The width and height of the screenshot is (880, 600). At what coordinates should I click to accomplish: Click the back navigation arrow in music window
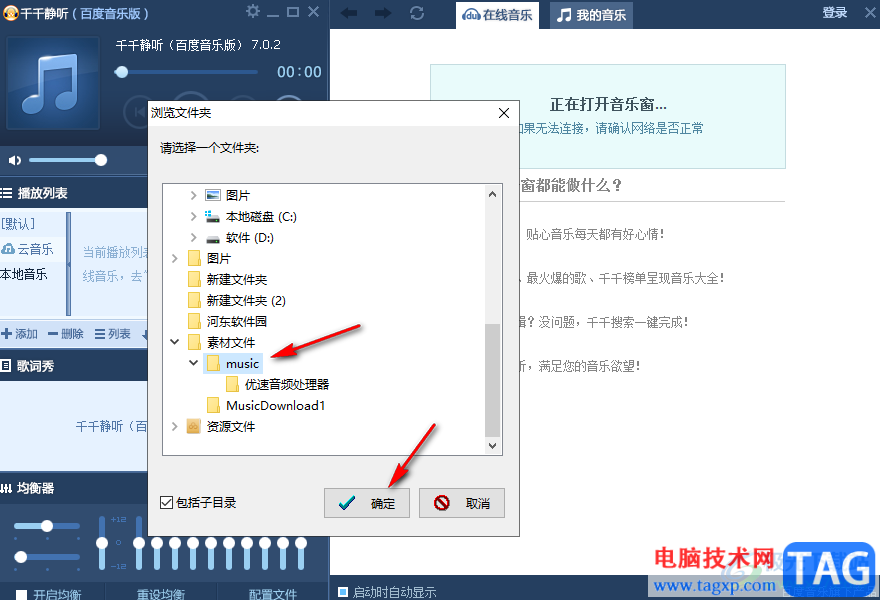click(349, 13)
